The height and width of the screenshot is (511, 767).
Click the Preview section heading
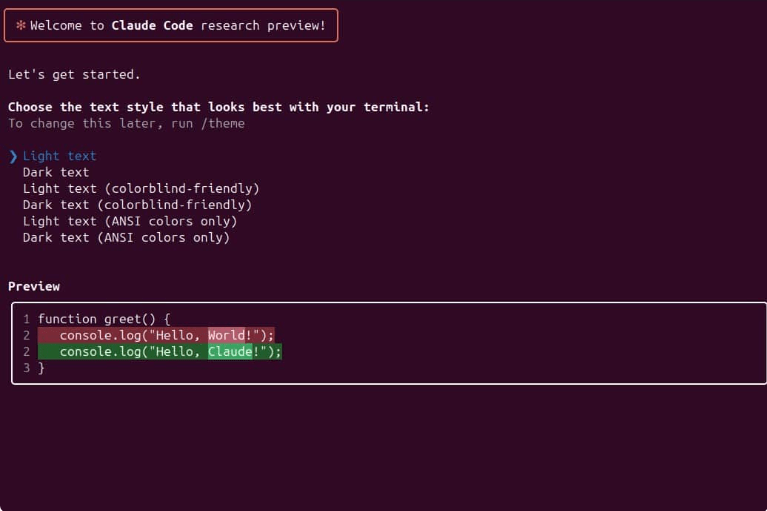pyautogui.click(x=34, y=286)
